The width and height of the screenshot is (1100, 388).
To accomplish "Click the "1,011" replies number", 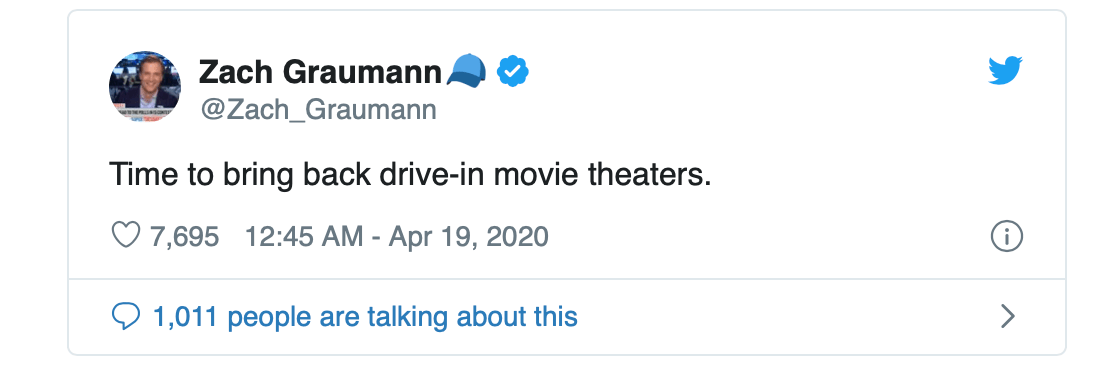I will (185, 317).
